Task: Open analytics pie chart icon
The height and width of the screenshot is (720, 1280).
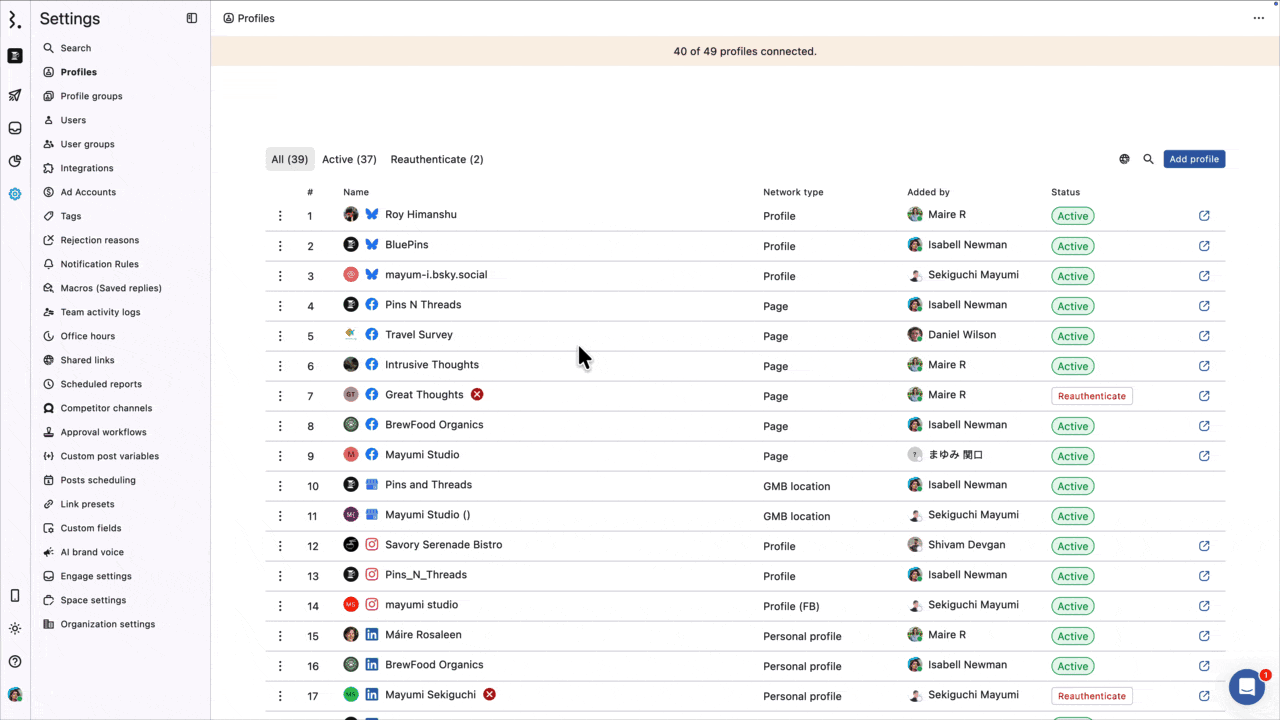Action: [x=15, y=161]
